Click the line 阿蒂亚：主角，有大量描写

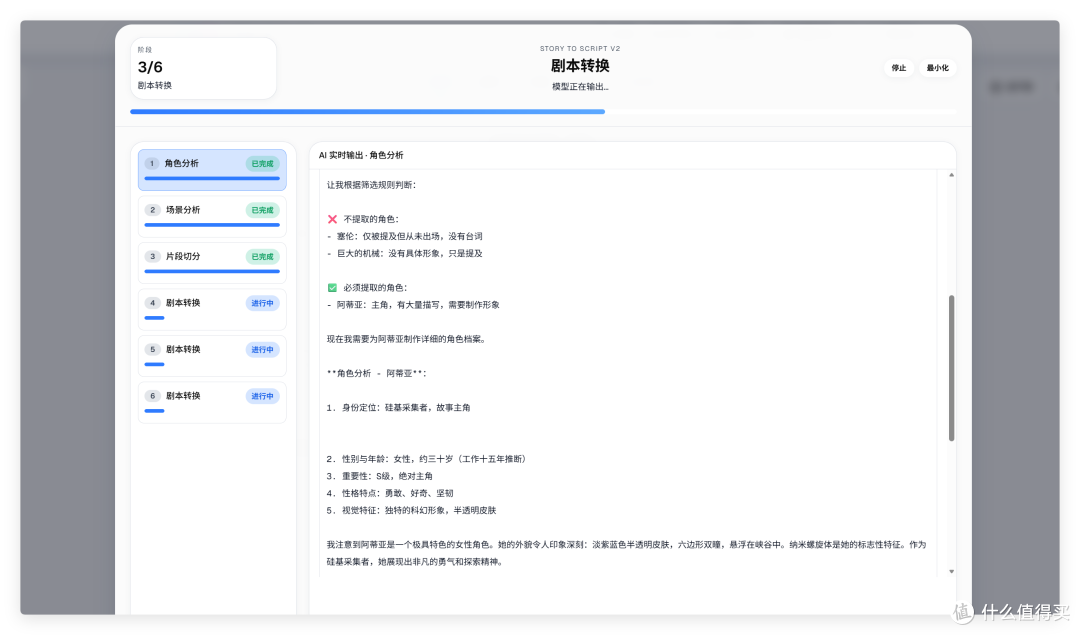pyautogui.click(x=413, y=305)
